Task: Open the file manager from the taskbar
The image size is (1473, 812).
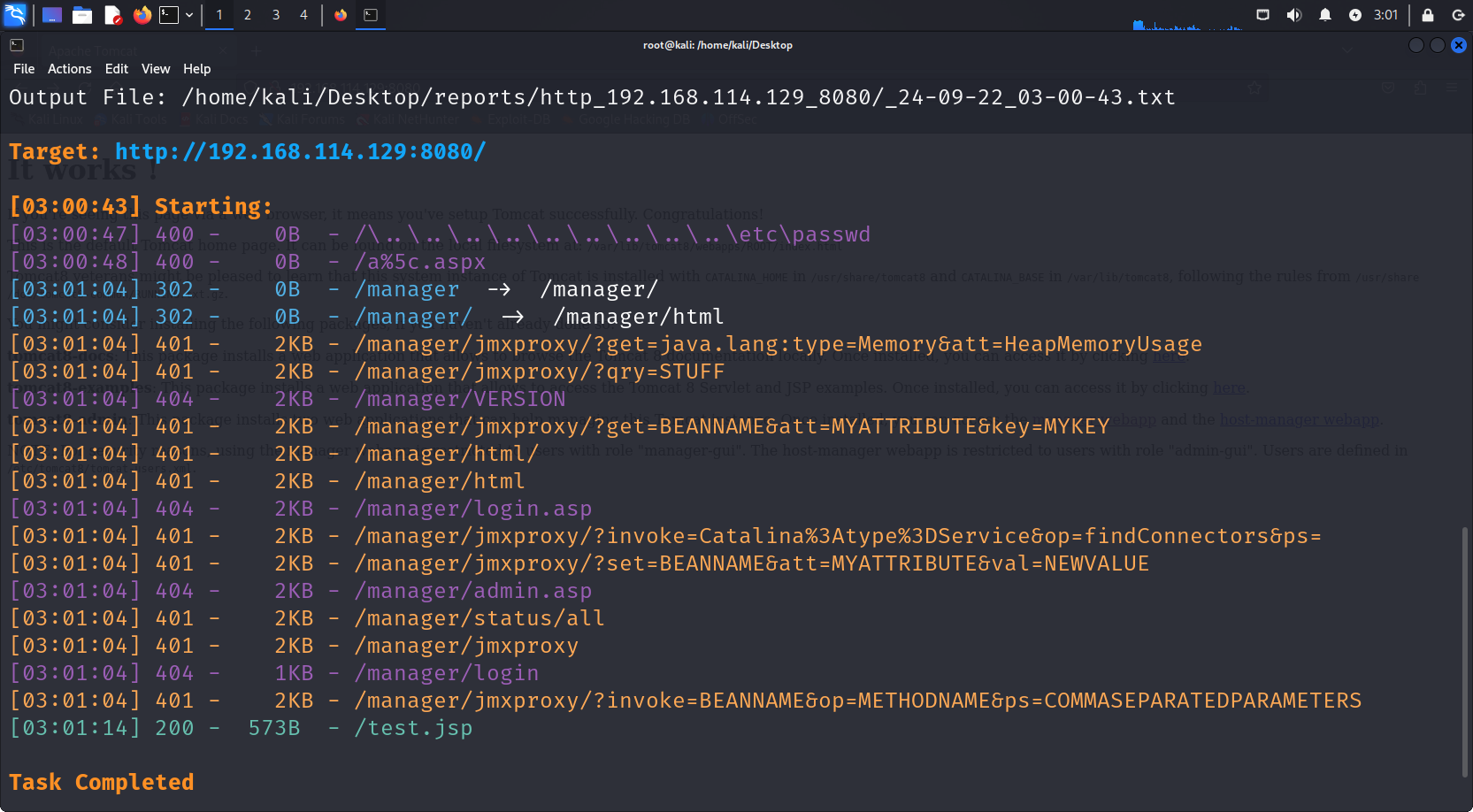Action: [x=82, y=15]
